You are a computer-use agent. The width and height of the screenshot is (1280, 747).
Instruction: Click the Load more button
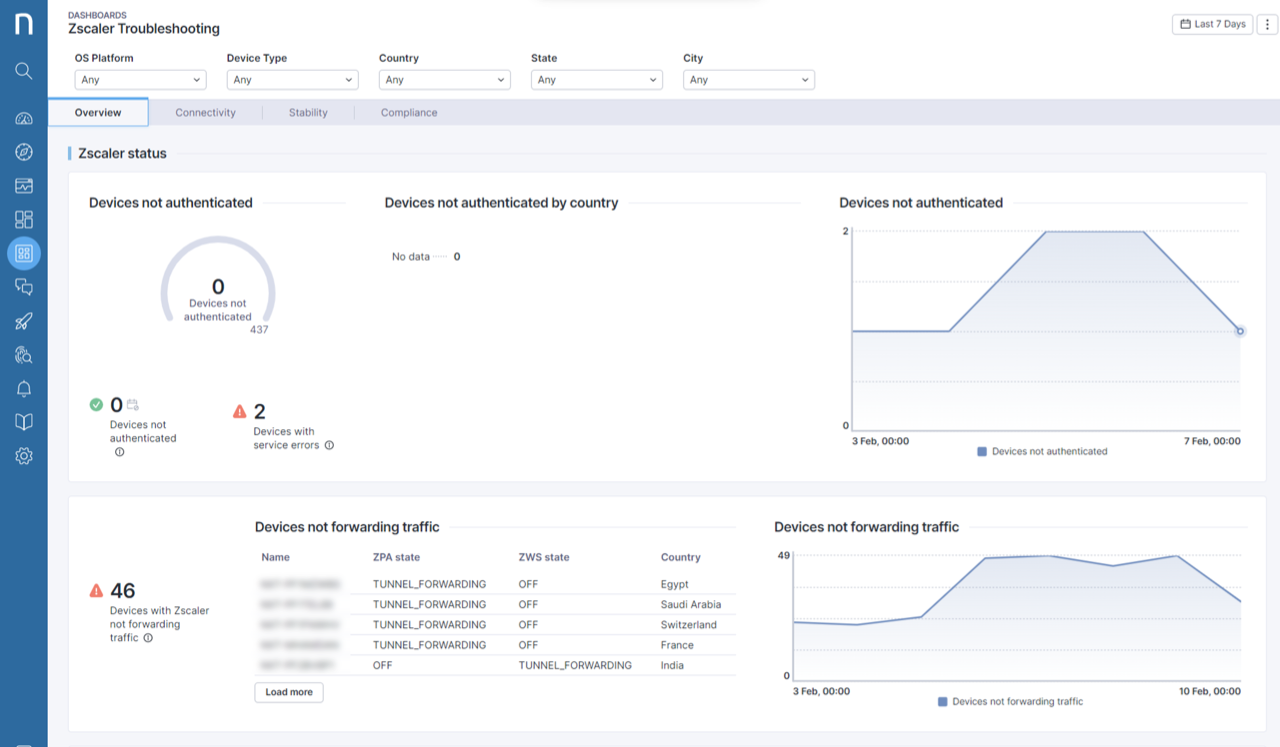[x=288, y=692]
